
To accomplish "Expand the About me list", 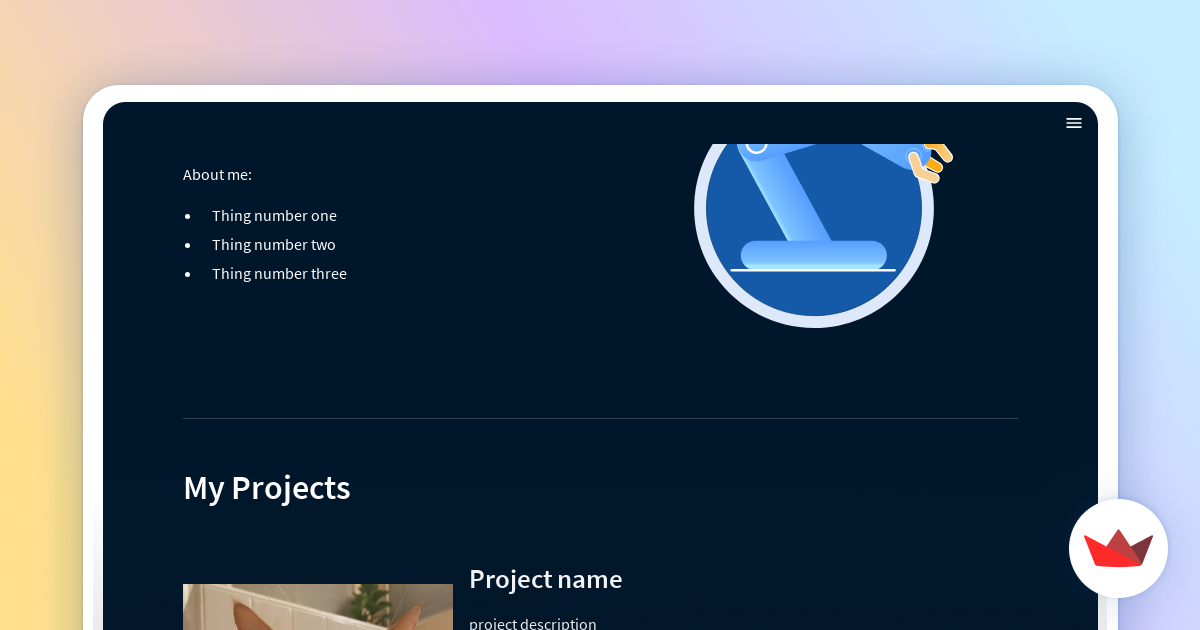I will [217, 174].
